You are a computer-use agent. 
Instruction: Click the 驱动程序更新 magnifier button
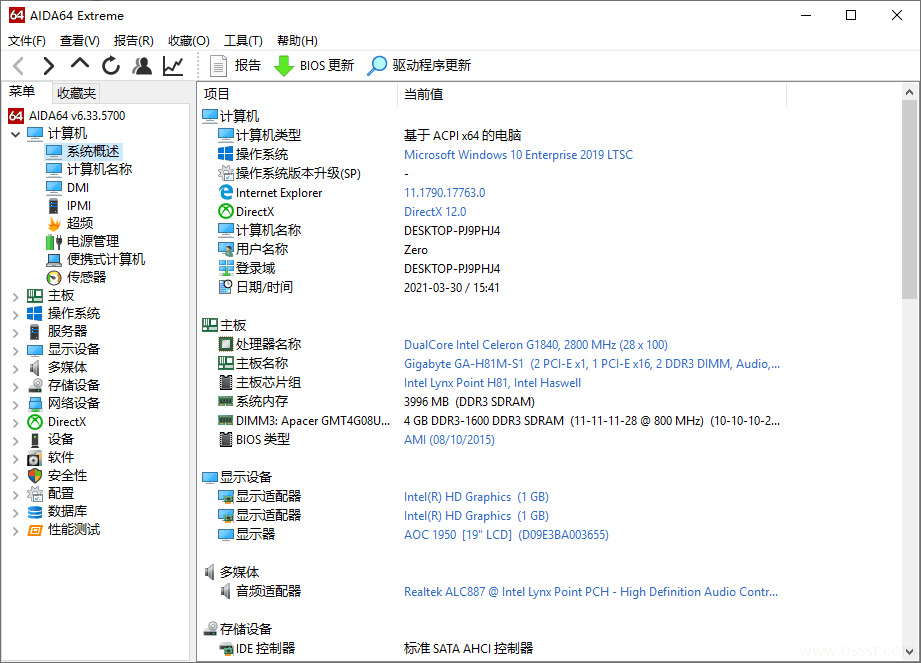click(419, 66)
